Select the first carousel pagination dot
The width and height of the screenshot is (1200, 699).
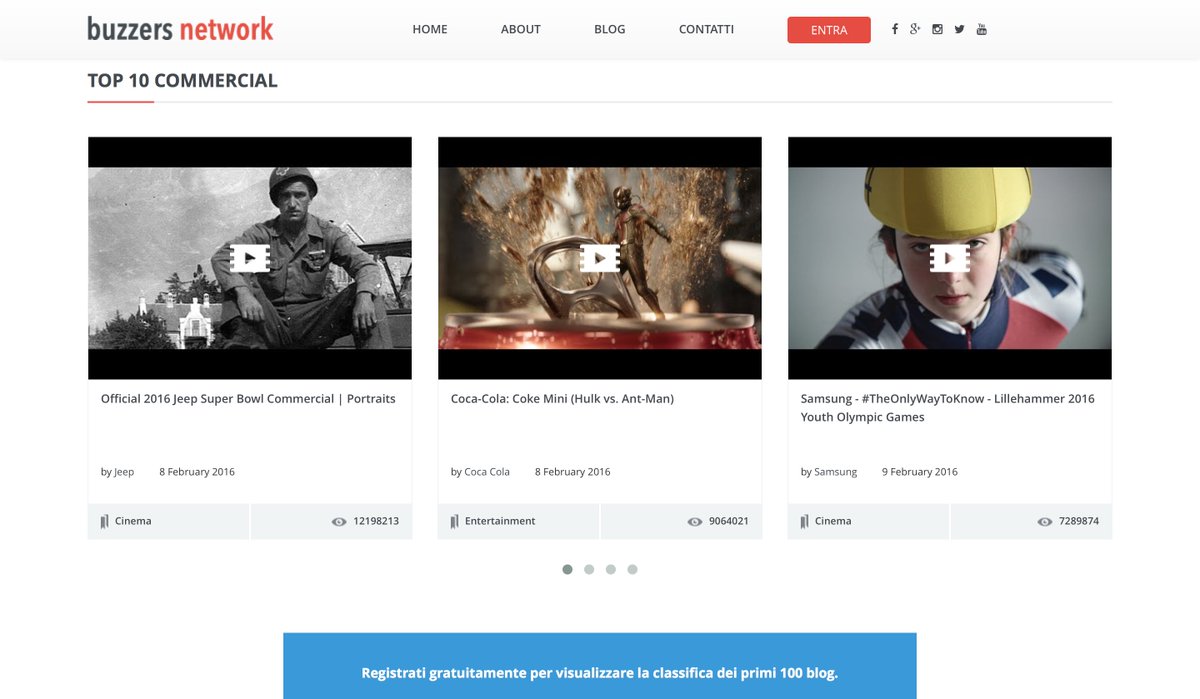click(567, 569)
